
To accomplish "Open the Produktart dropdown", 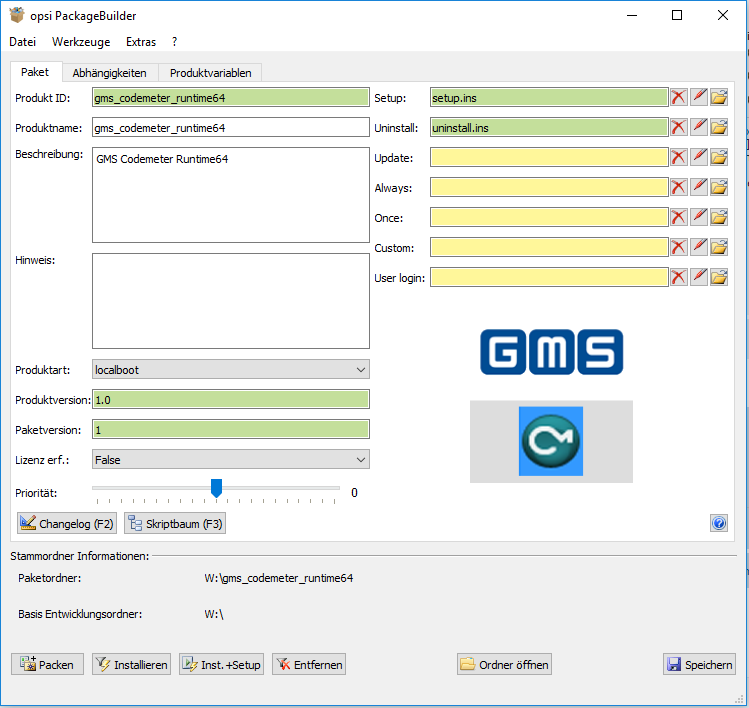I will (231, 369).
